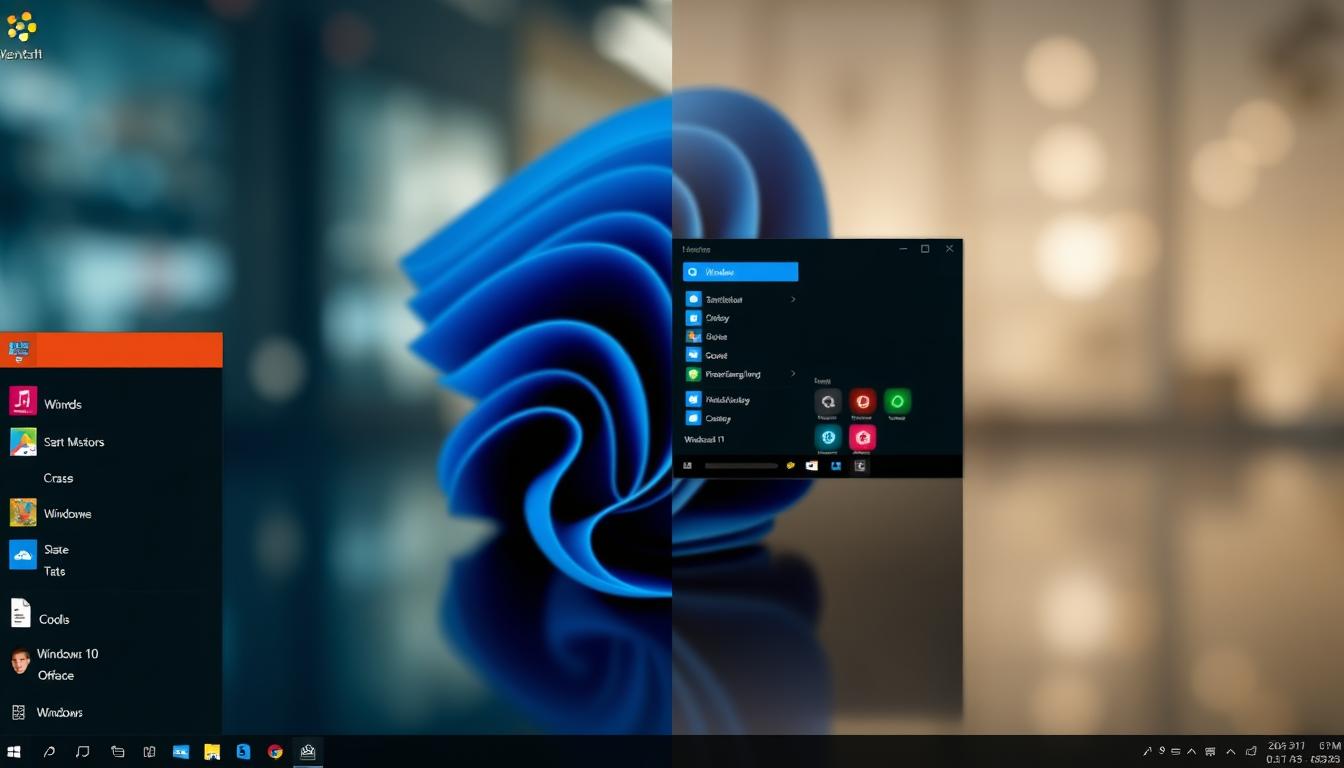Click the yellow icon in the small window's bottom bar
The width and height of the screenshot is (1344, 768).
click(790, 466)
